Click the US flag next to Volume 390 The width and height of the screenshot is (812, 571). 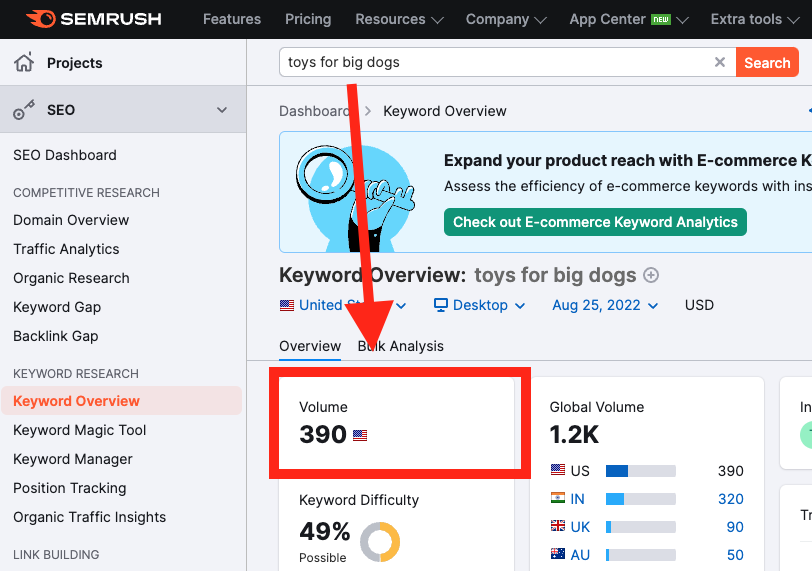point(360,435)
